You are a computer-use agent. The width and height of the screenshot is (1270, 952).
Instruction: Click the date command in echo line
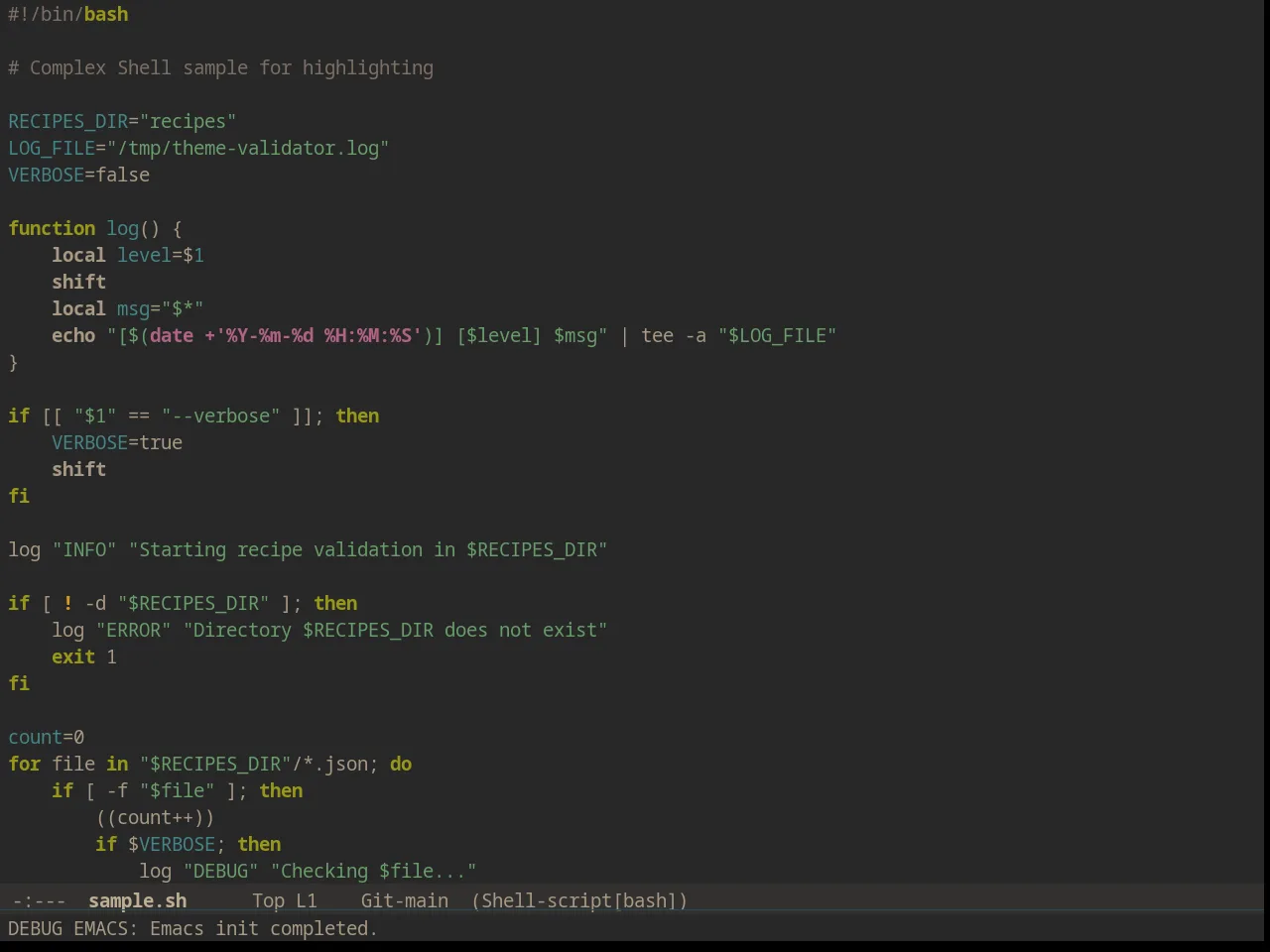coord(172,335)
